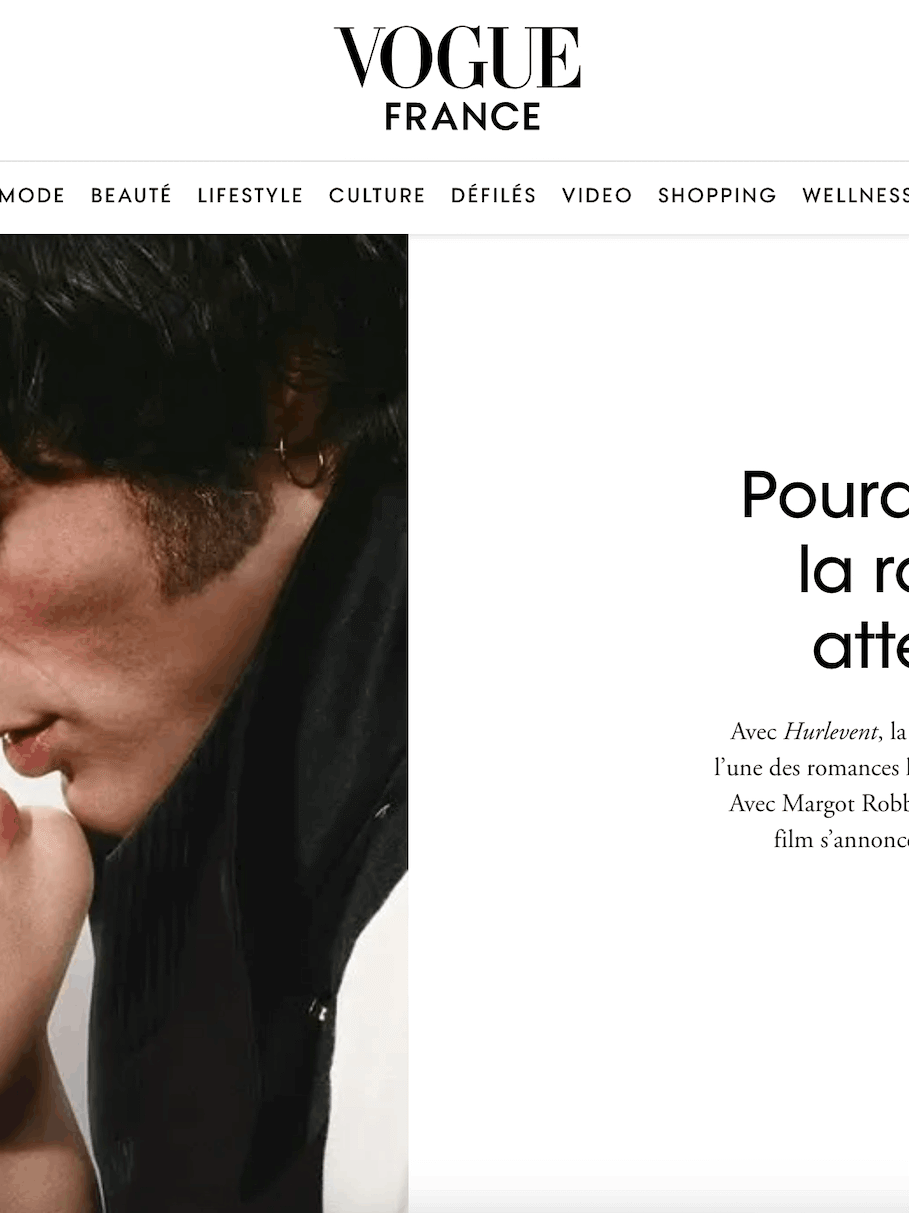
Task: Select the WELLNESS navigation item
Action: 856,195
